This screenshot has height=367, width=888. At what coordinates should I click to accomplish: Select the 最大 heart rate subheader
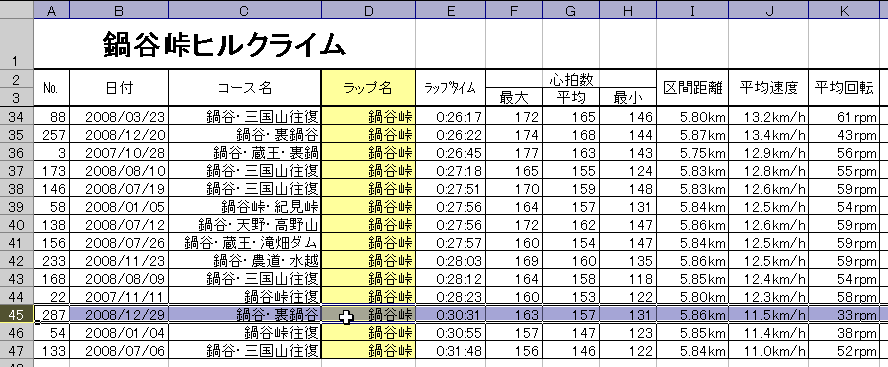(514, 97)
